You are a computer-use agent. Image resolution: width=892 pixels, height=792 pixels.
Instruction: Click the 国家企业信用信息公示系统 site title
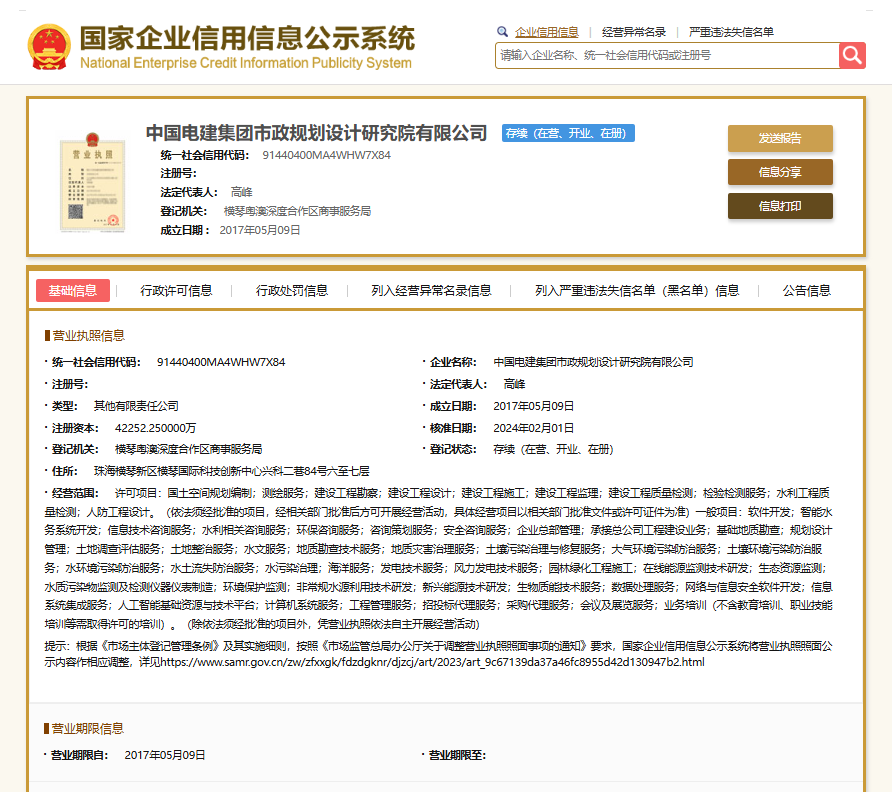click(x=246, y=40)
